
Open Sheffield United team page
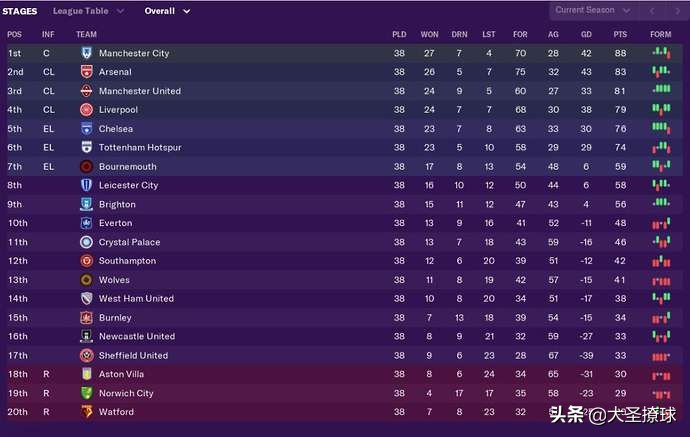click(133, 355)
